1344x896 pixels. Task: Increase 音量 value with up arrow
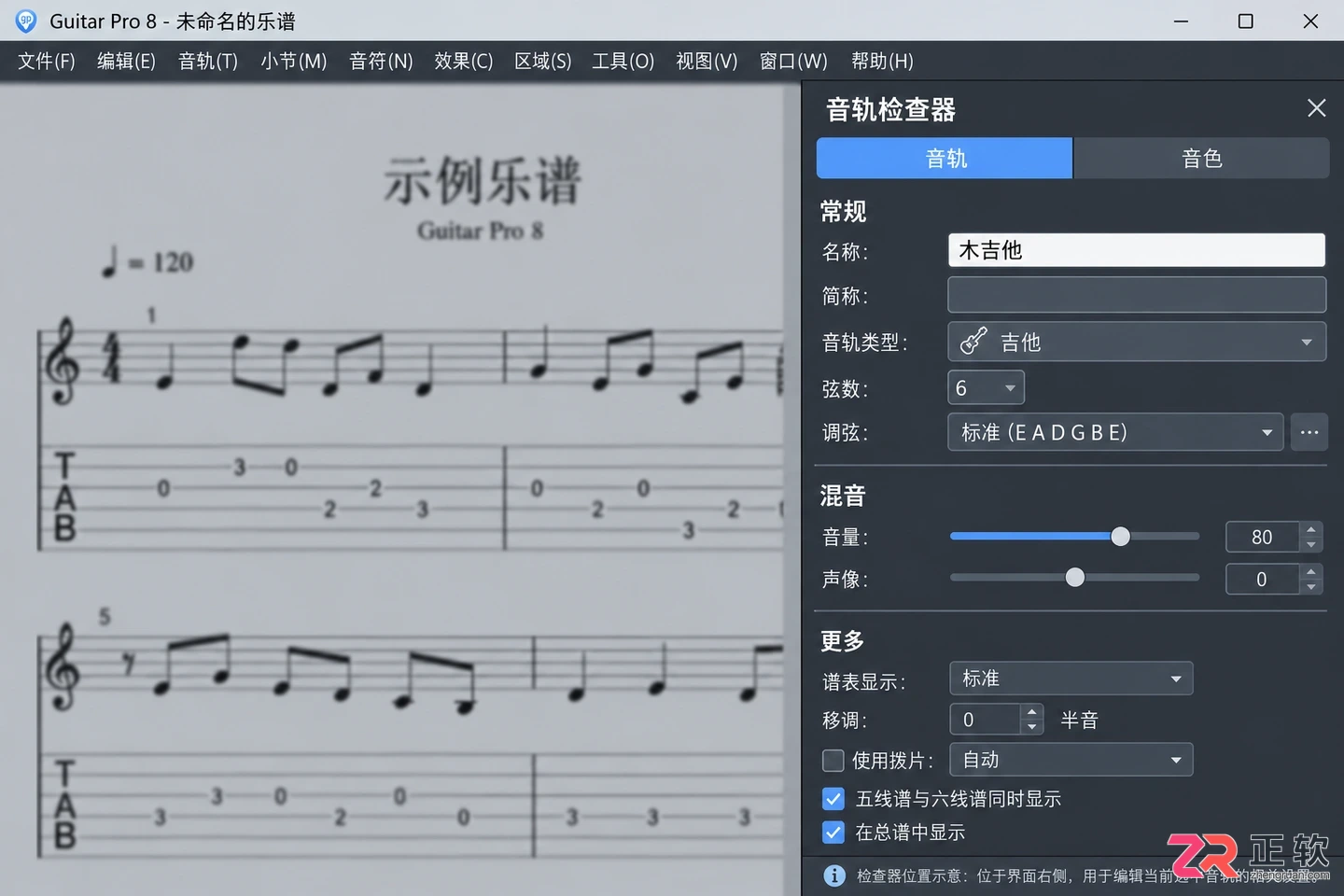[x=1311, y=529]
